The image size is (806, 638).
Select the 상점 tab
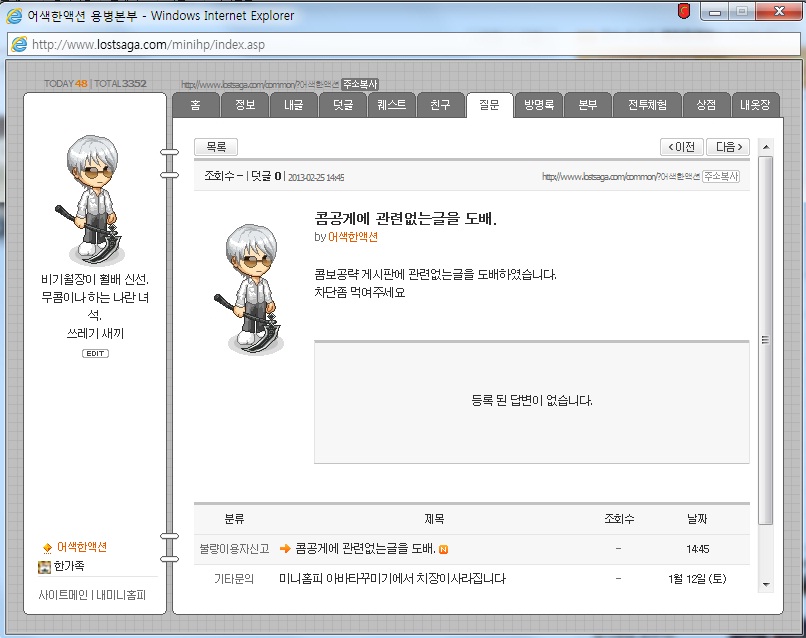(x=706, y=105)
